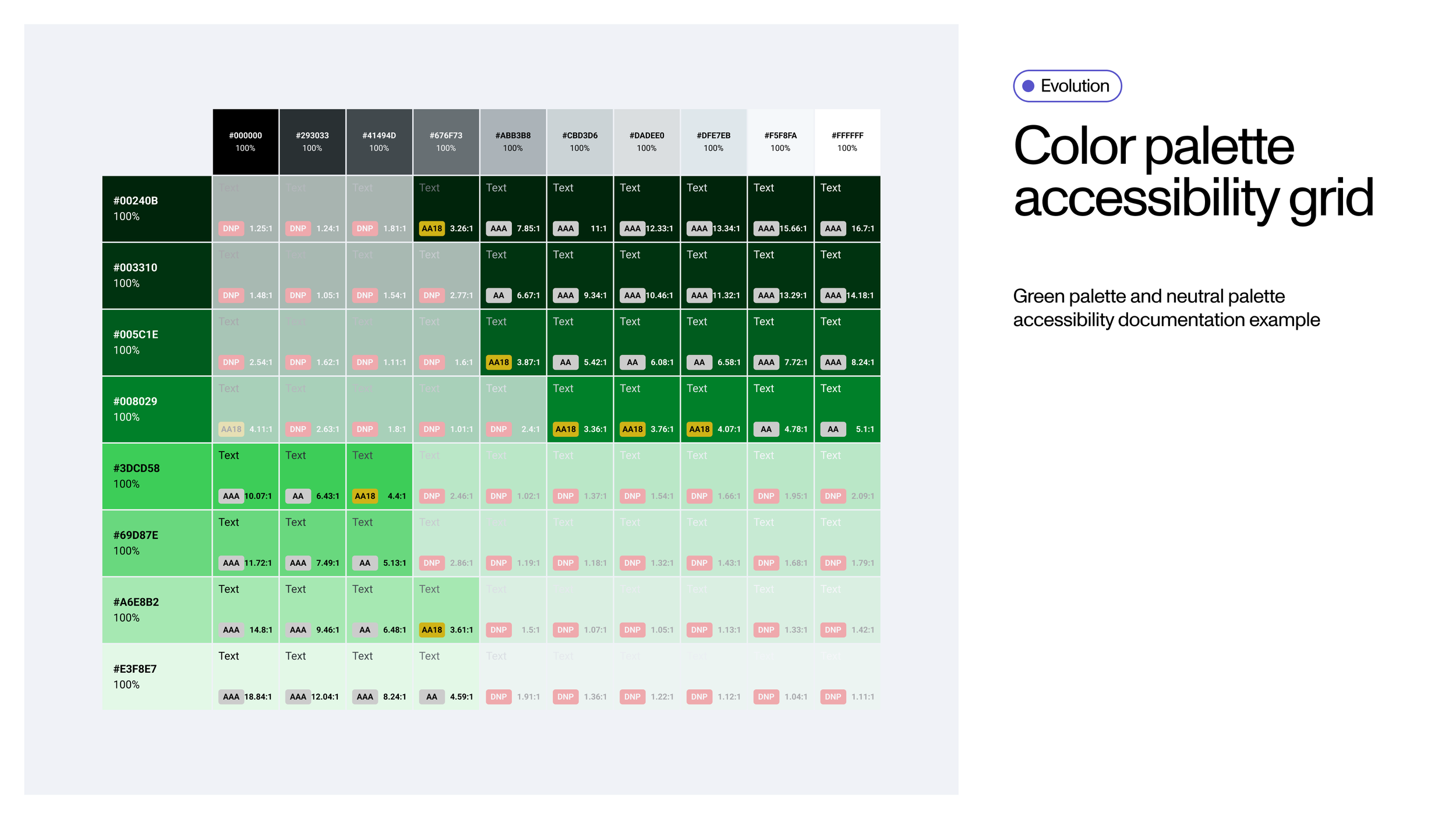Click the cell showing 5.1:1 contrast
1456x819 pixels.
coord(847,409)
